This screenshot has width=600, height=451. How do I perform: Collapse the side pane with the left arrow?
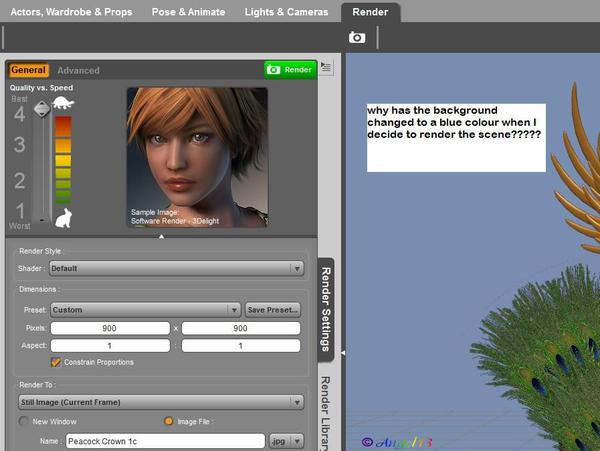[343, 353]
